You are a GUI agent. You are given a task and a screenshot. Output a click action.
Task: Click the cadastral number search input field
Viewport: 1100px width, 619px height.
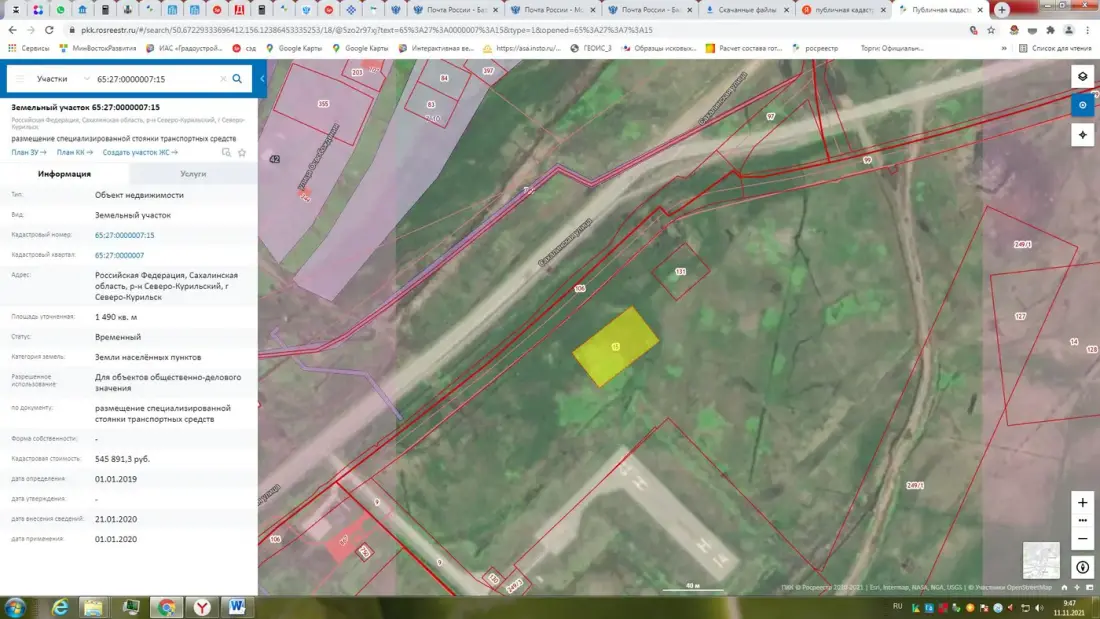click(x=156, y=79)
